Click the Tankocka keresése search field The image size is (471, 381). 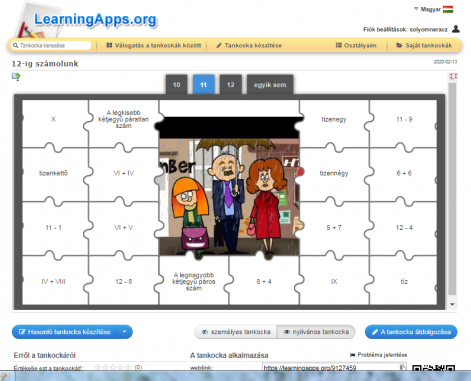(x=51, y=45)
